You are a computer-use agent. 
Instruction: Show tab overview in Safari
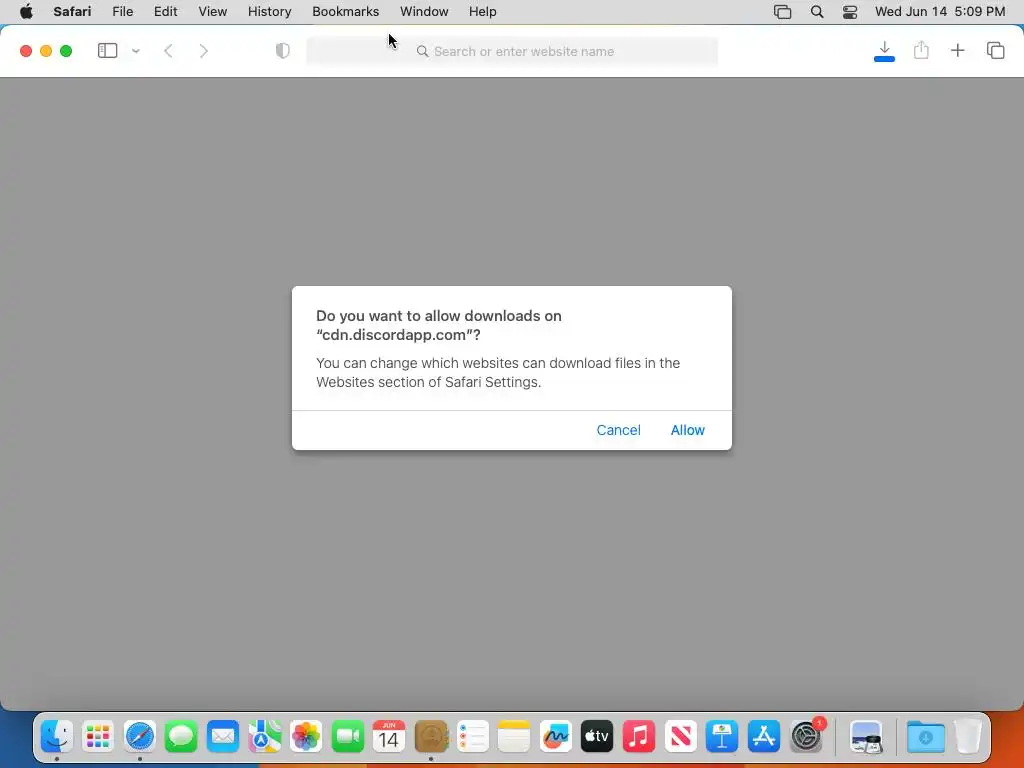[x=995, y=50]
